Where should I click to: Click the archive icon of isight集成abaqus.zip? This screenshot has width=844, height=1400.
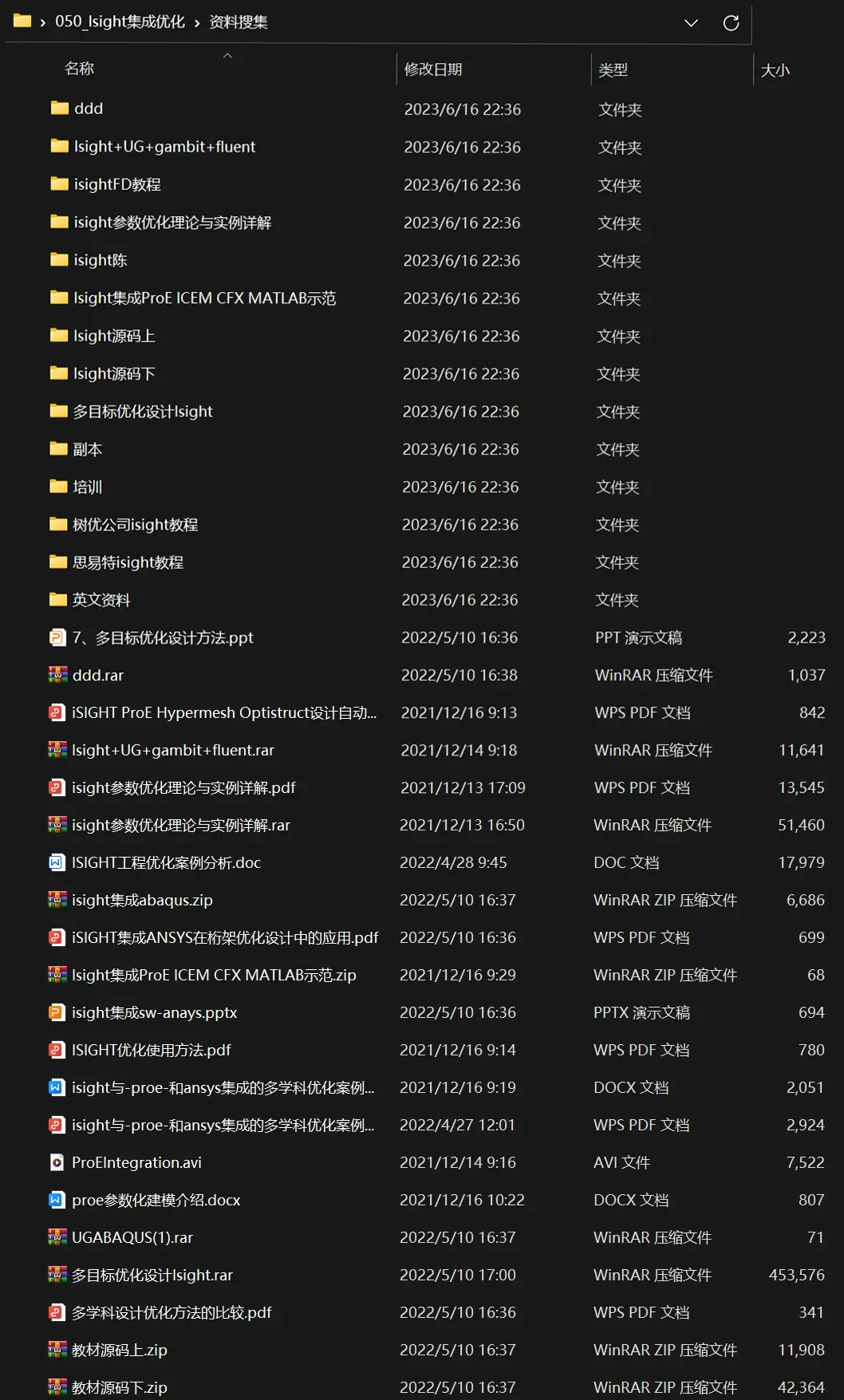tap(57, 900)
